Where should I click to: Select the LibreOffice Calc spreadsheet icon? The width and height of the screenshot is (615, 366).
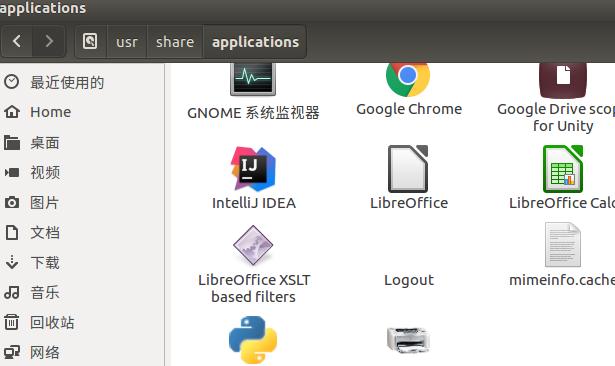coord(563,169)
